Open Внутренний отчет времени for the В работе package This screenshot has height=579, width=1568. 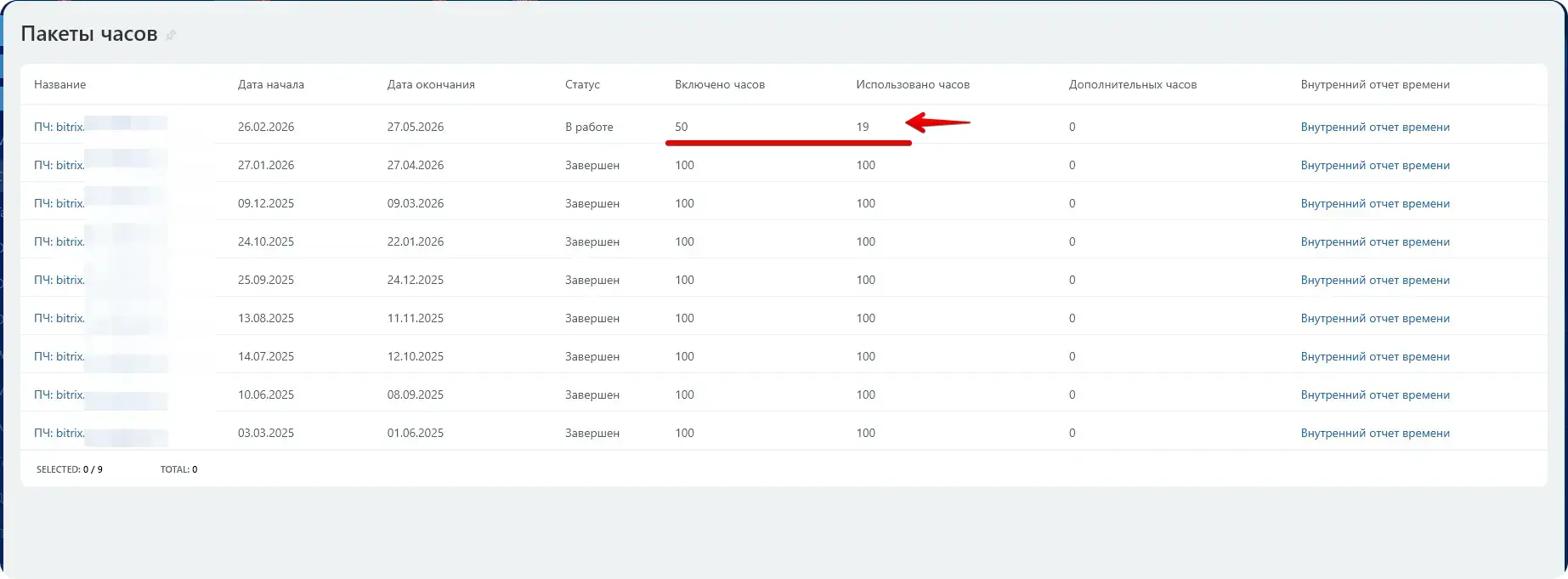(x=1374, y=127)
